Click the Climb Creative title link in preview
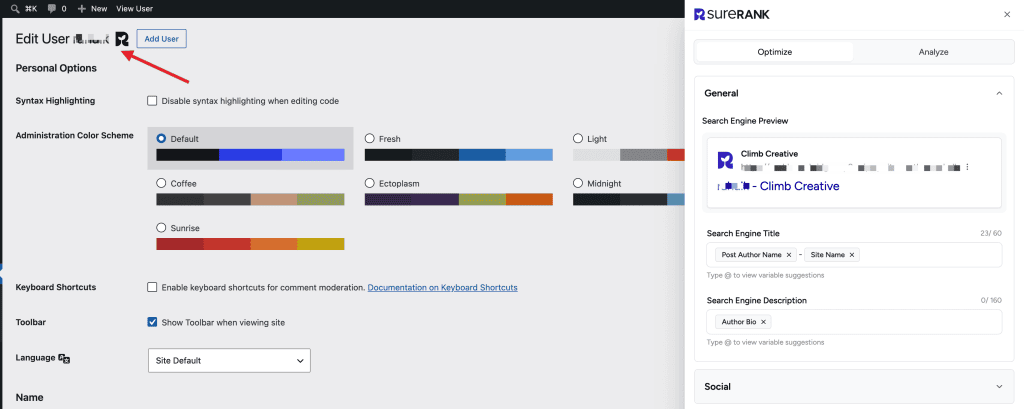This screenshot has height=409, width=1024. [x=778, y=186]
